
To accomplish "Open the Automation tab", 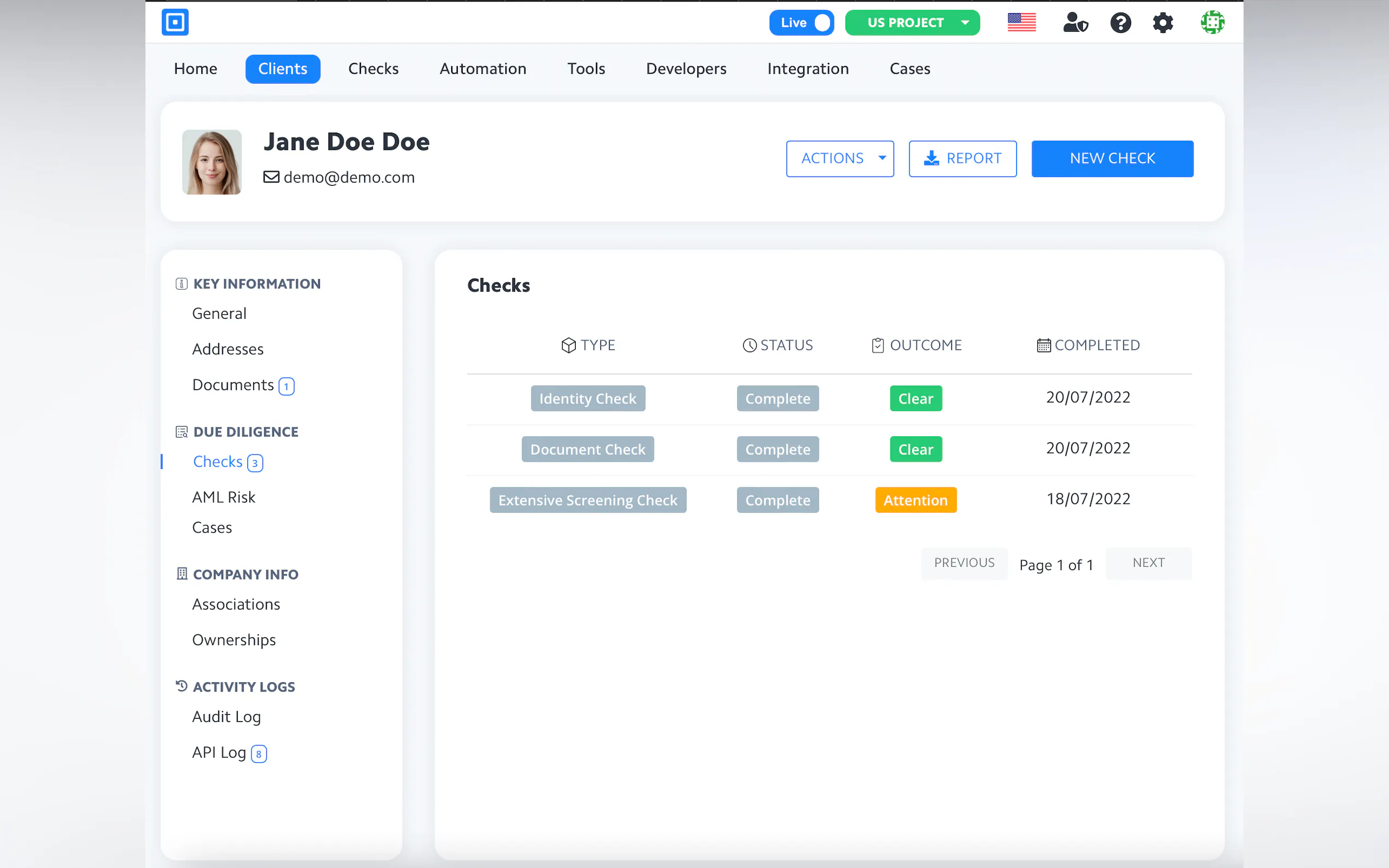I will (483, 69).
